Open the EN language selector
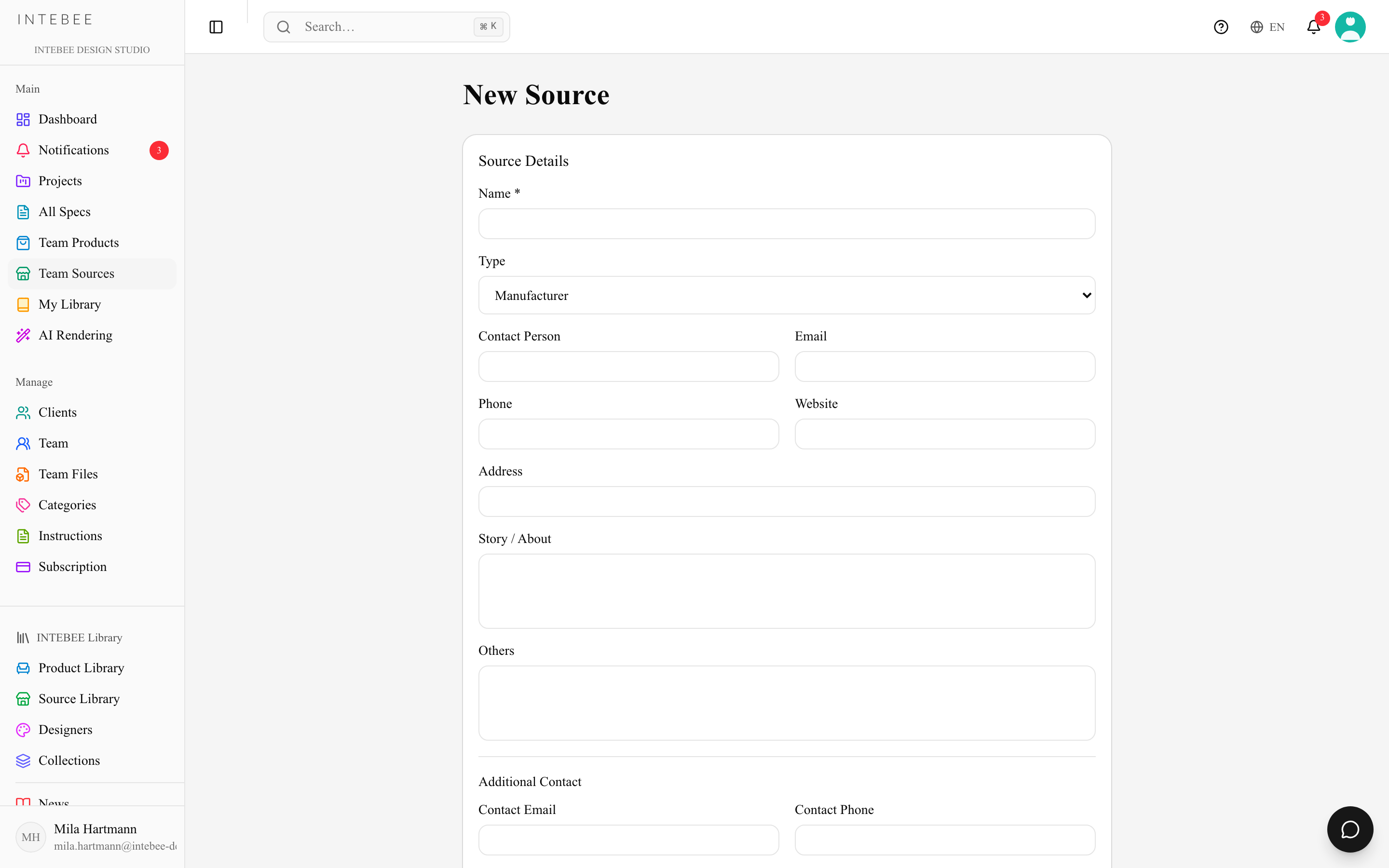The height and width of the screenshot is (868, 1389). click(1267, 27)
